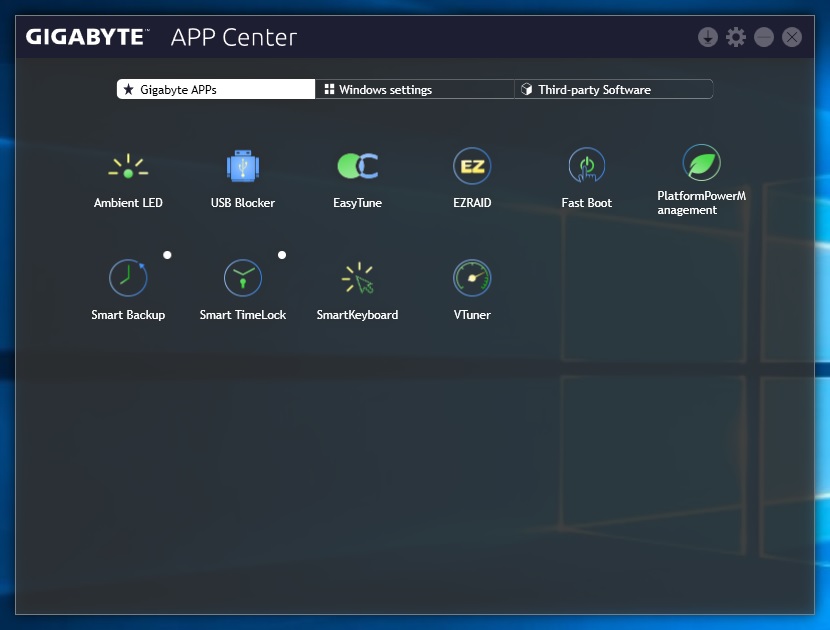This screenshot has width=830, height=630.
Task: Click the "EasyTune" label text
Action: 357,203
